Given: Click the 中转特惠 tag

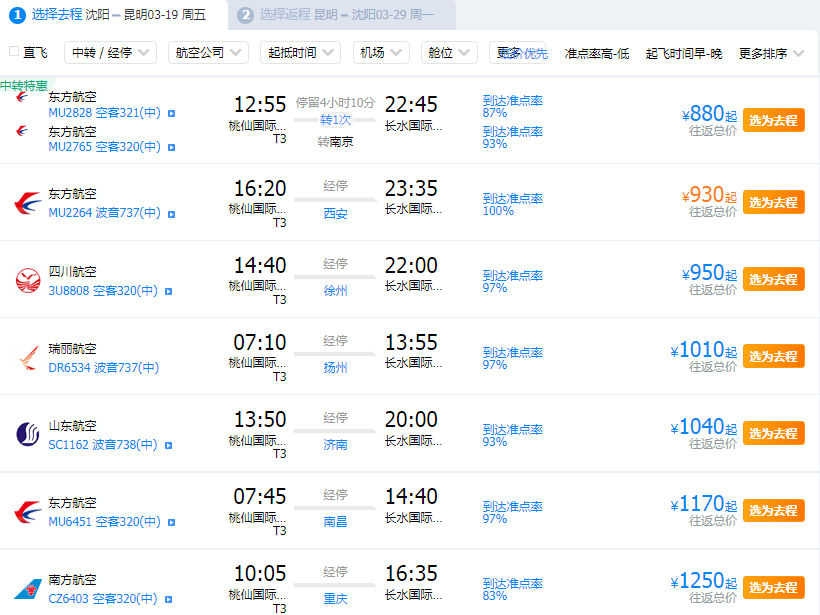Looking at the screenshot, I should (24, 85).
